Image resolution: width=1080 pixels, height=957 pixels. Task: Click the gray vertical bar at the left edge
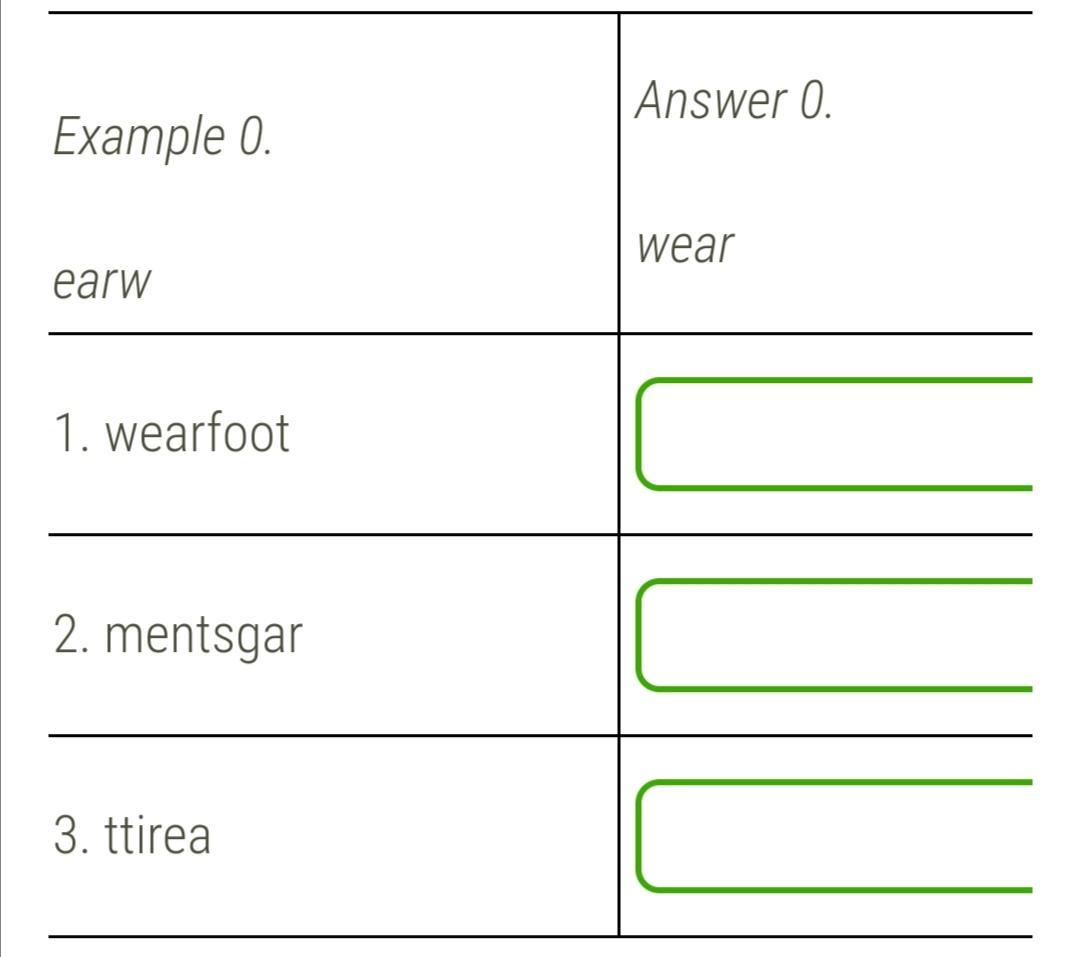[x=2, y=478]
